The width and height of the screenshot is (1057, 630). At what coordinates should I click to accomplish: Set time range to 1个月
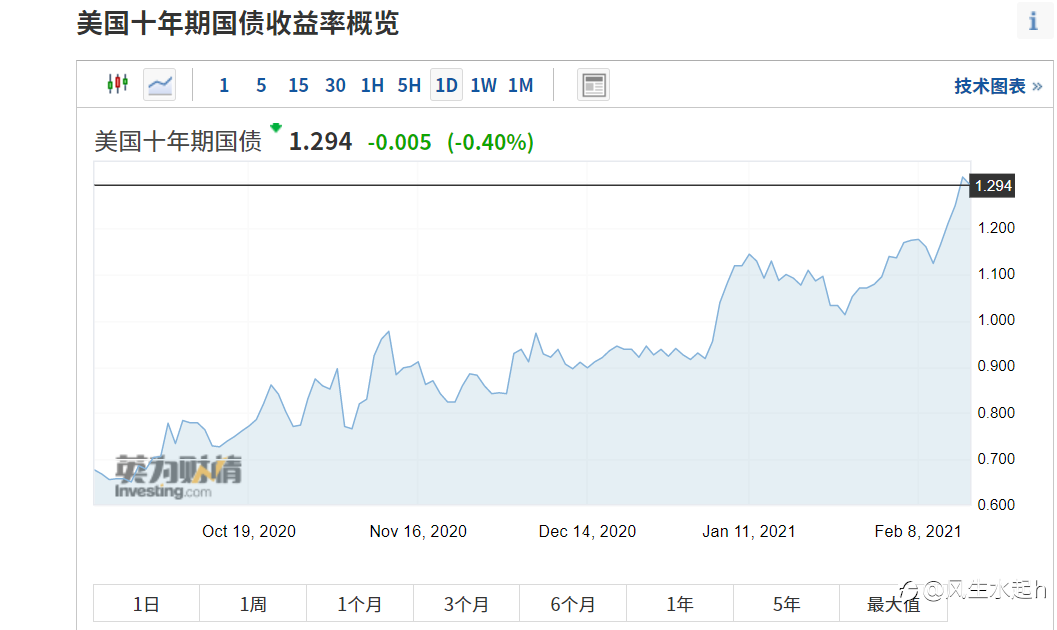coord(359,604)
